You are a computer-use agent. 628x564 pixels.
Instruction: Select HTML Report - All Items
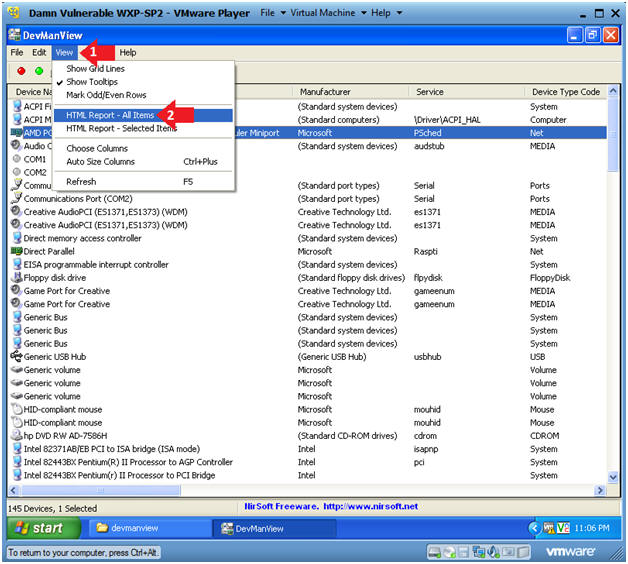(x=143, y=115)
